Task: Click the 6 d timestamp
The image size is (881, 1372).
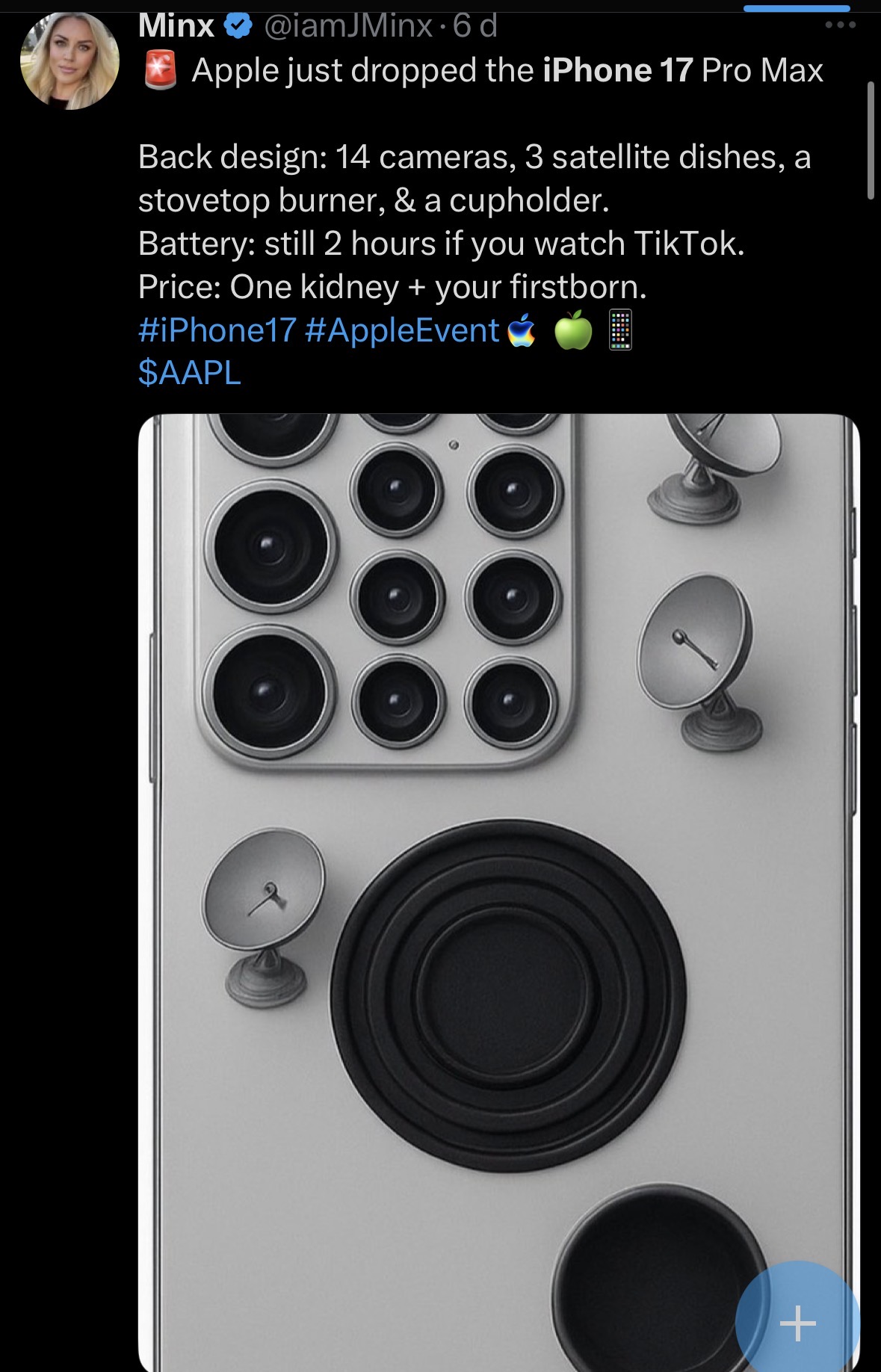Action: [475, 26]
